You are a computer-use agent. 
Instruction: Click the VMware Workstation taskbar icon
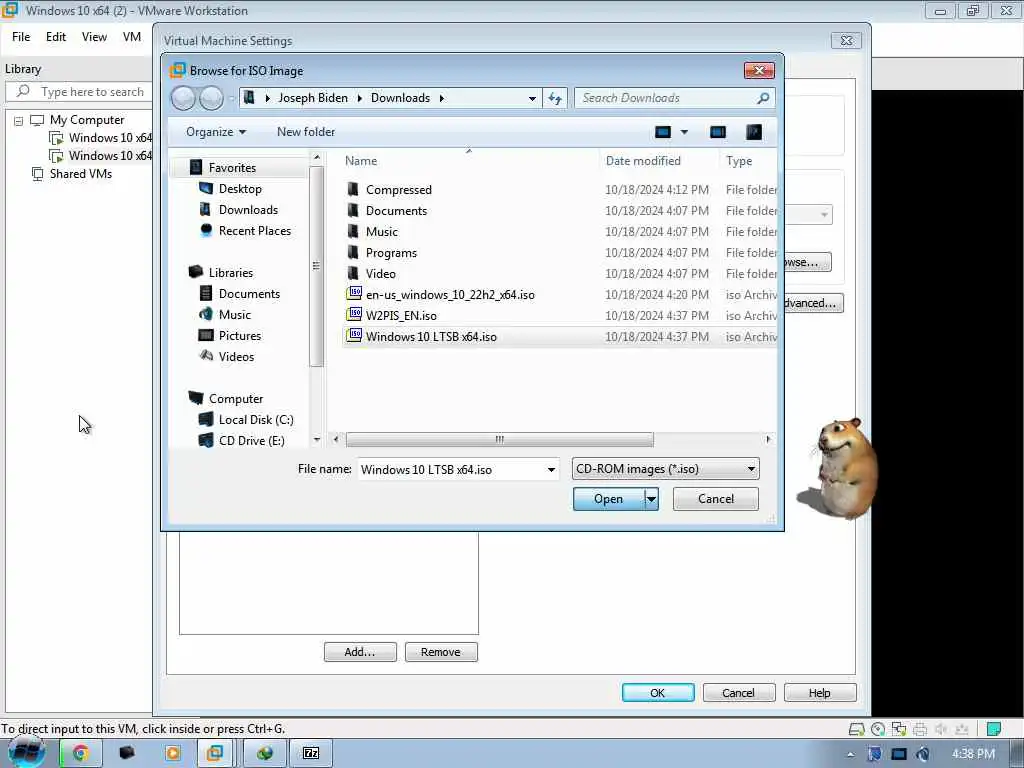[x=215, y=753]
